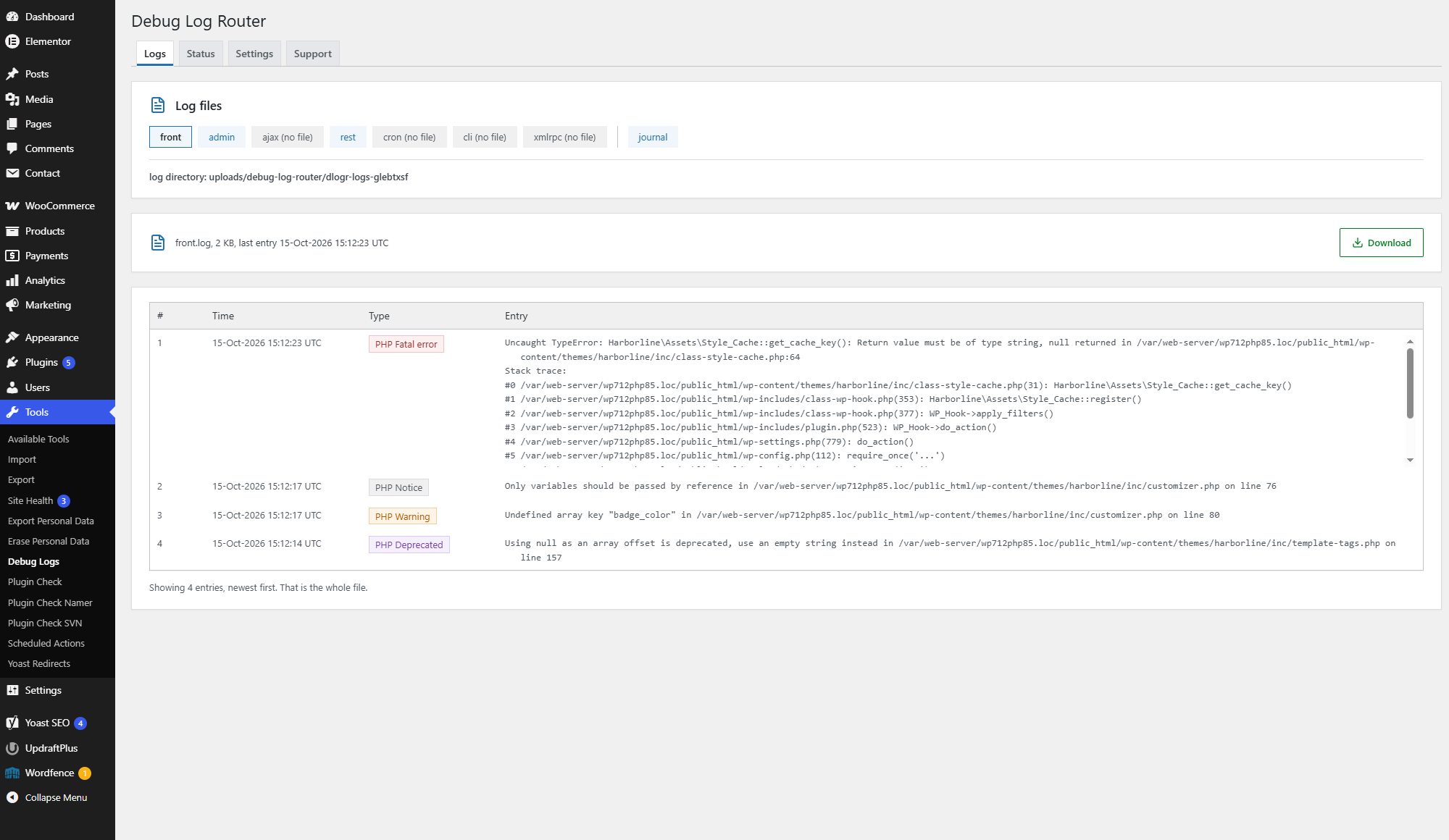Click the fatal error scrollbar up arrow

click(x=1410, y=341)
